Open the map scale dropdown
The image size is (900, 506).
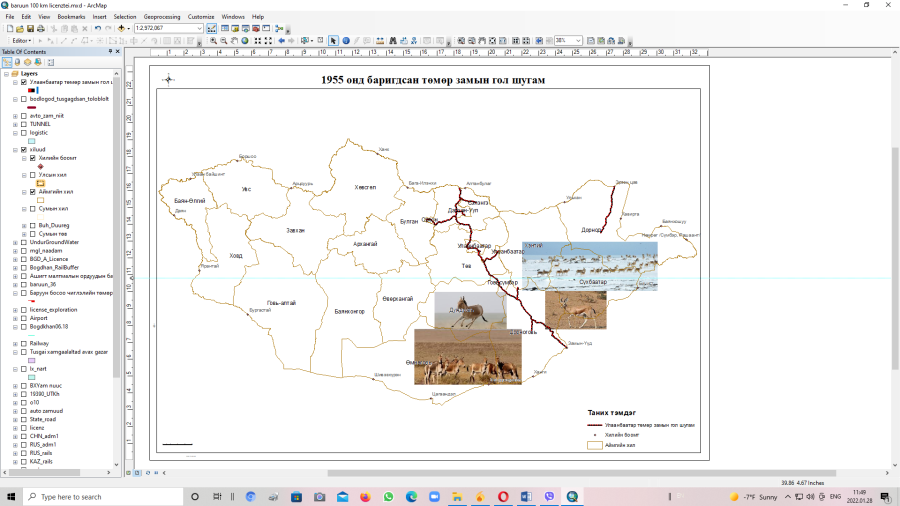pyautogui.click(x=200, y=28)
